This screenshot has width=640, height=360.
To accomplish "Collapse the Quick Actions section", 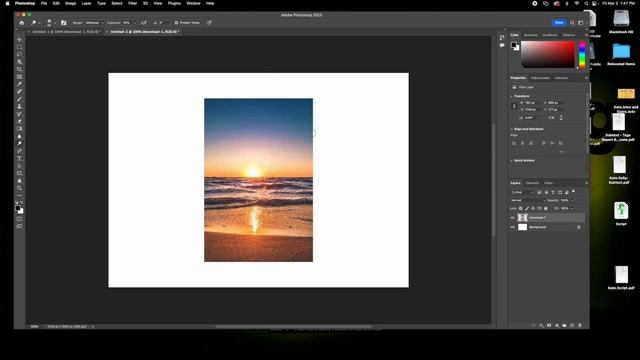I will pyautogui.click(x=512, y=160).
